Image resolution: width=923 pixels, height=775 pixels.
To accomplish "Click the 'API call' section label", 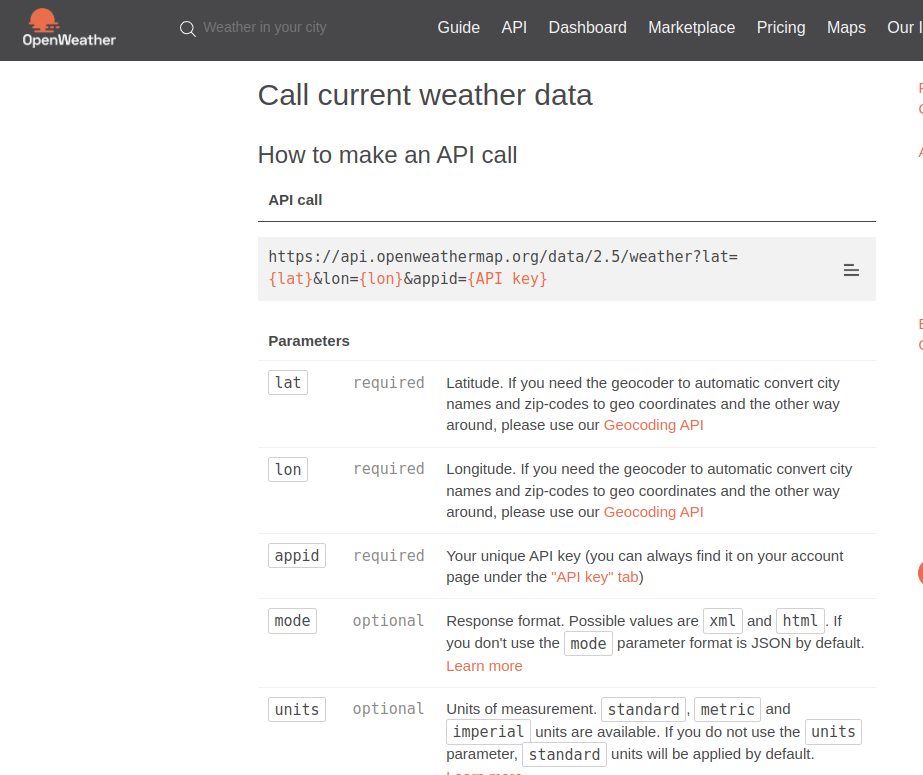I will click(x=295, y=200).
